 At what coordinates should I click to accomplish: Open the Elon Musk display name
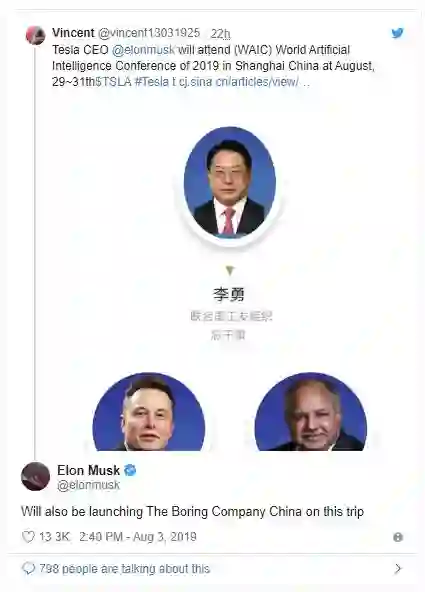(88, 470)
